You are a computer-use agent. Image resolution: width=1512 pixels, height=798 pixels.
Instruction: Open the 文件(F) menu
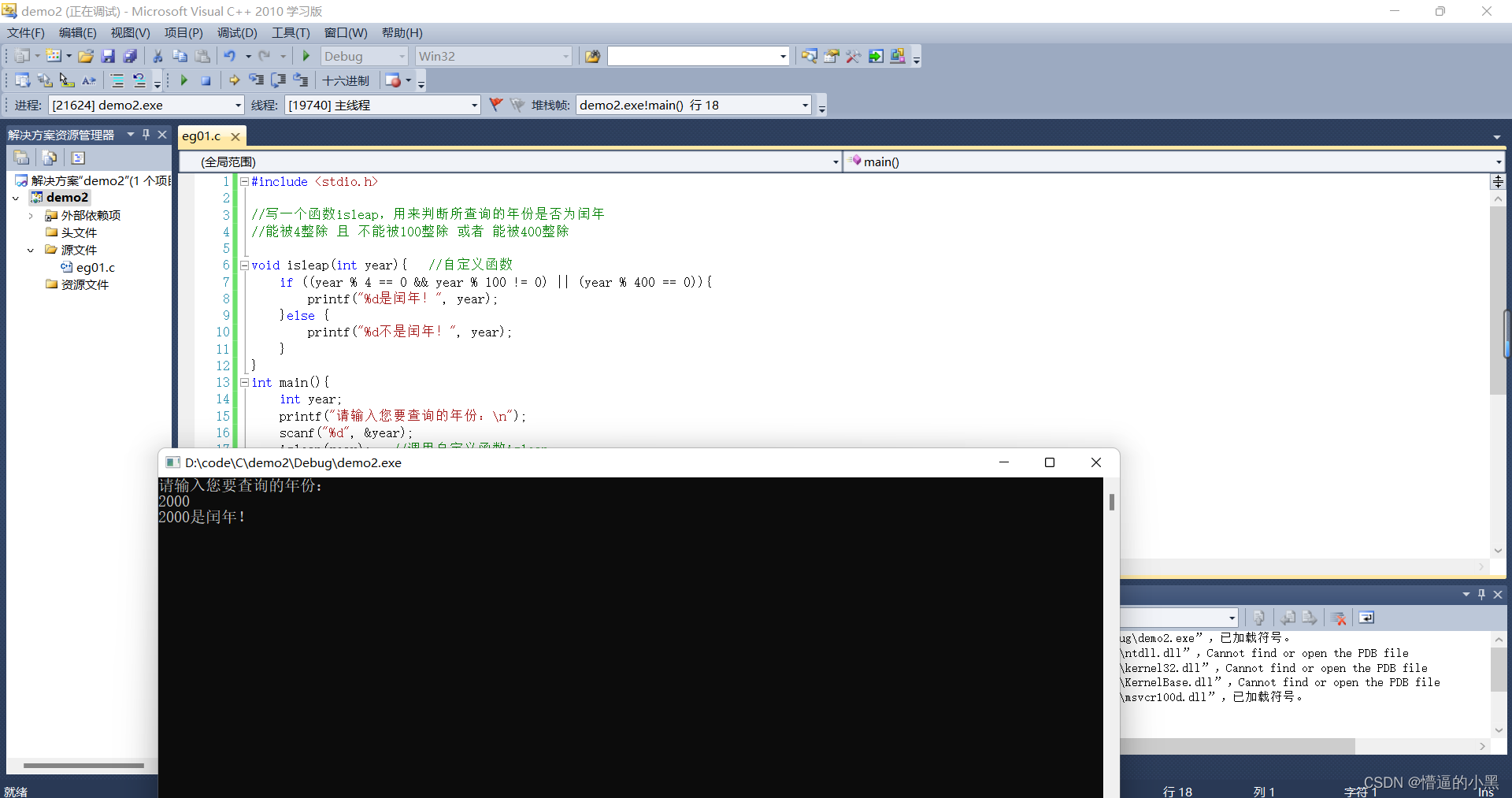pos(26,32)
